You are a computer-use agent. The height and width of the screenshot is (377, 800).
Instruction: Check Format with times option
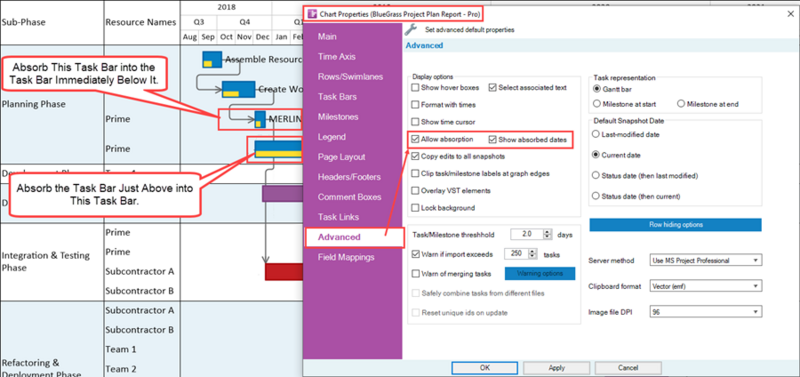tap(415, 105)
